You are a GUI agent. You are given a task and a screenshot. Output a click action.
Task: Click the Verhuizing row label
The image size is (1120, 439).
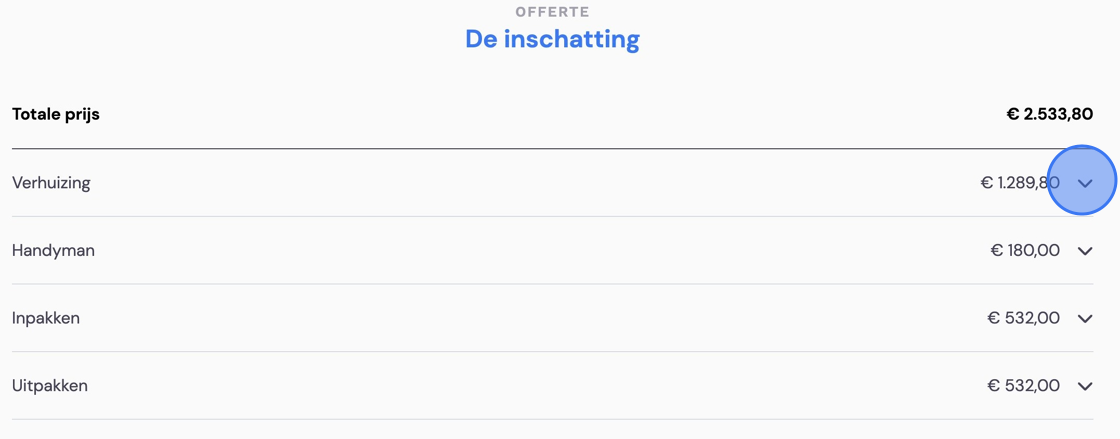pyautogui.click(x=51, y=183)
